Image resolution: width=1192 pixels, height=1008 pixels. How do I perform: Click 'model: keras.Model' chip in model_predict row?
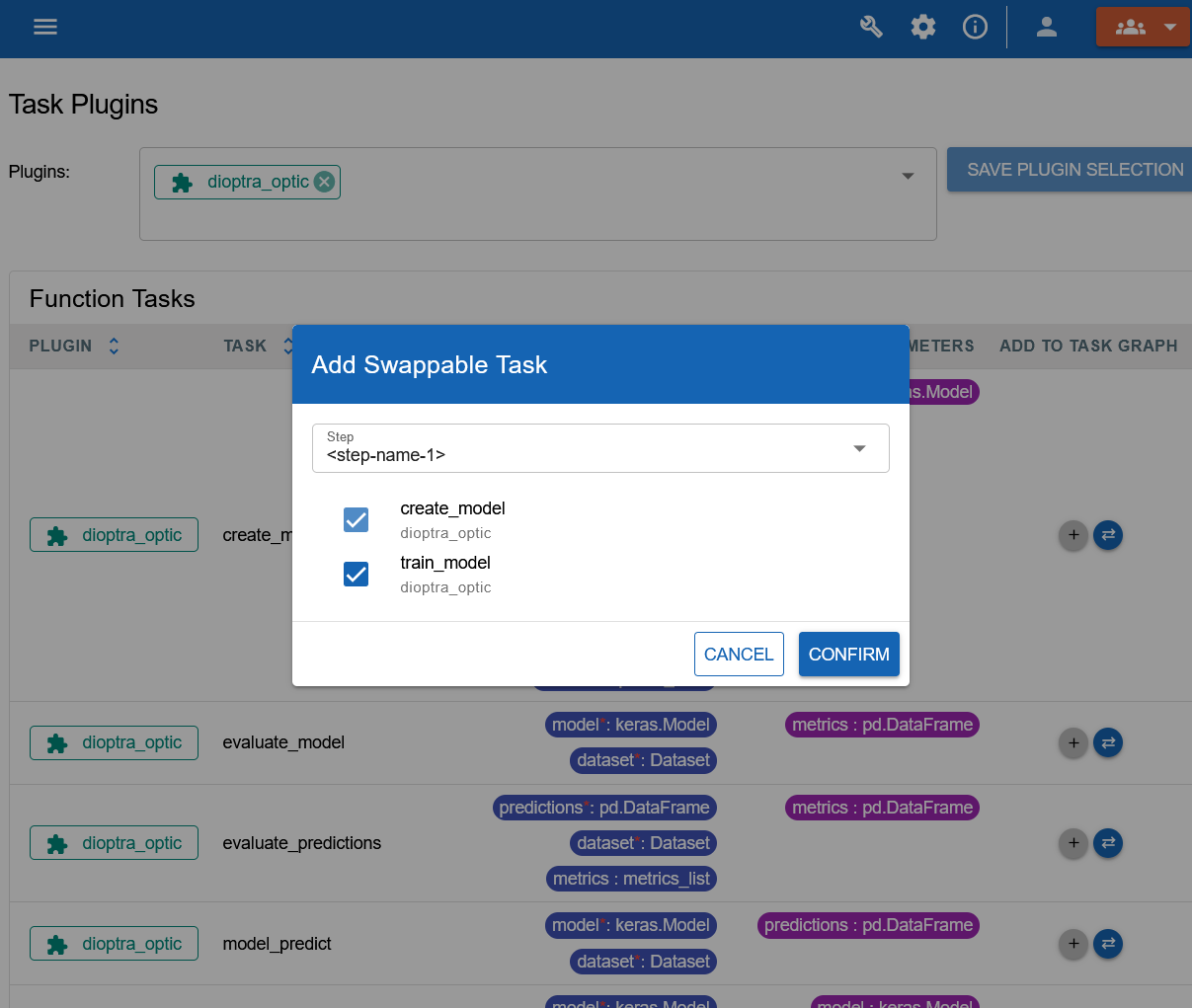(x=630, y=925)
